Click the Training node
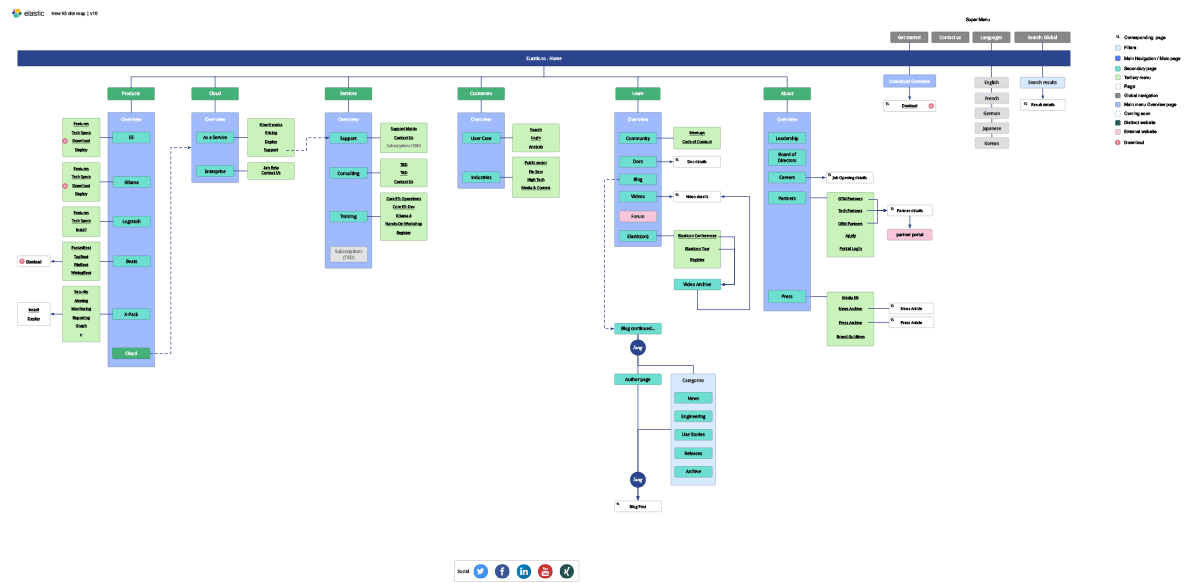 point(348,216)
